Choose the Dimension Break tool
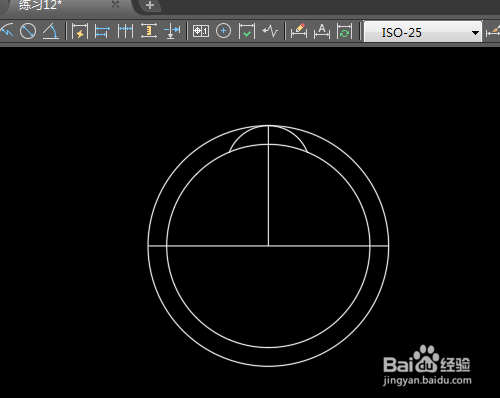 [172, 32]
